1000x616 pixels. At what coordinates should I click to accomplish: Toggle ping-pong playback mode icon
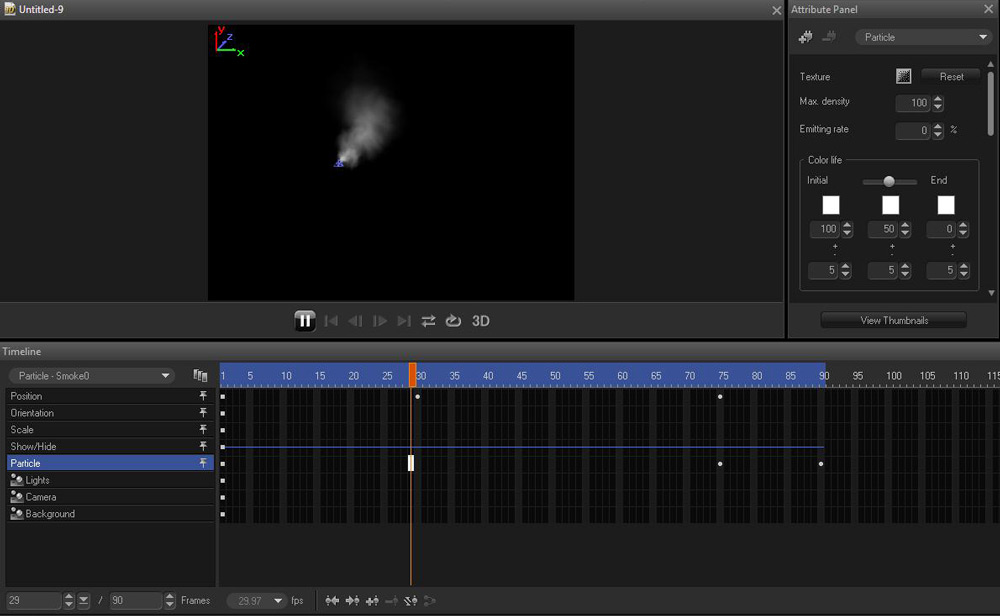point(429,321)
